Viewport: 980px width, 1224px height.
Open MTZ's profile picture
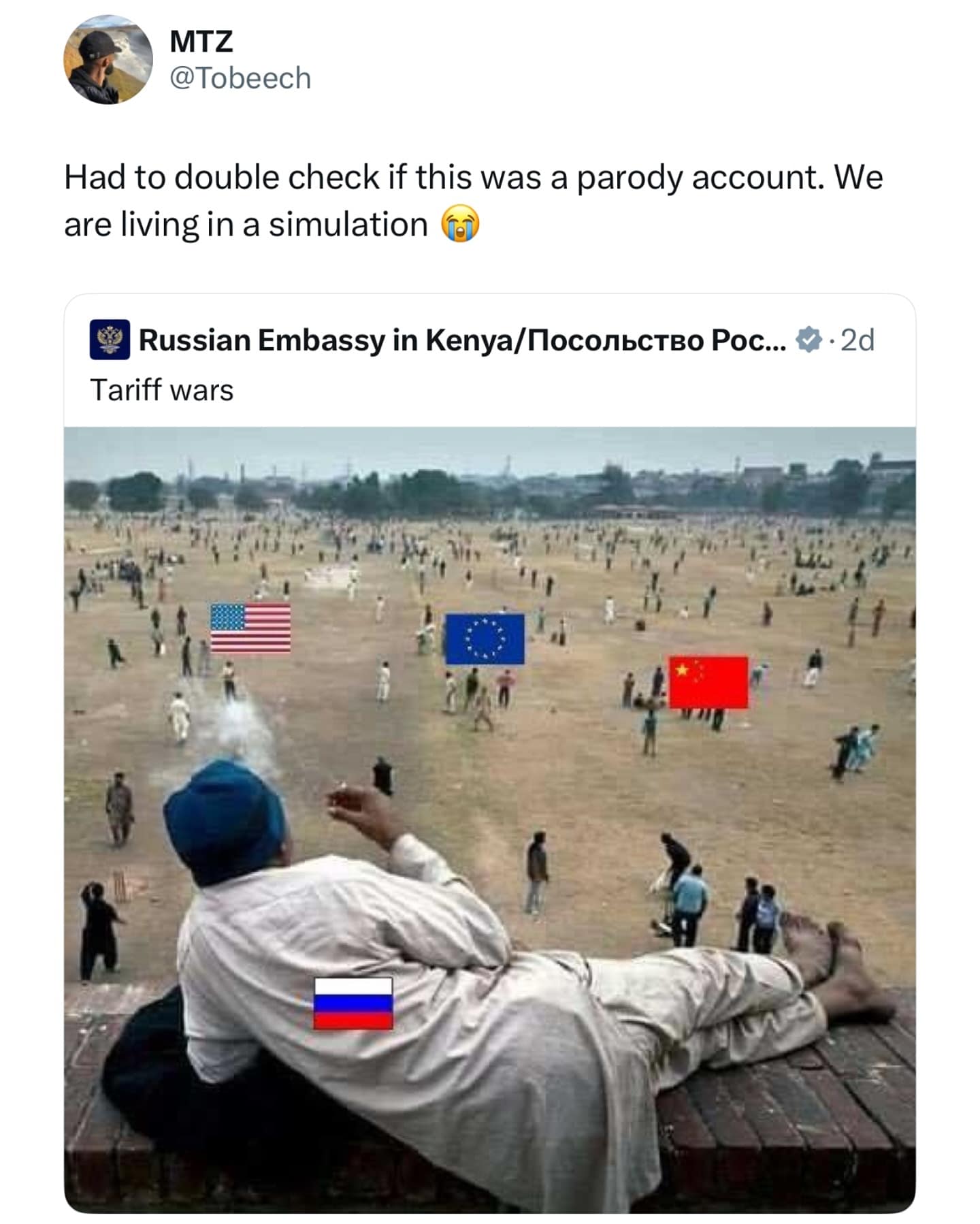(108, 60)
